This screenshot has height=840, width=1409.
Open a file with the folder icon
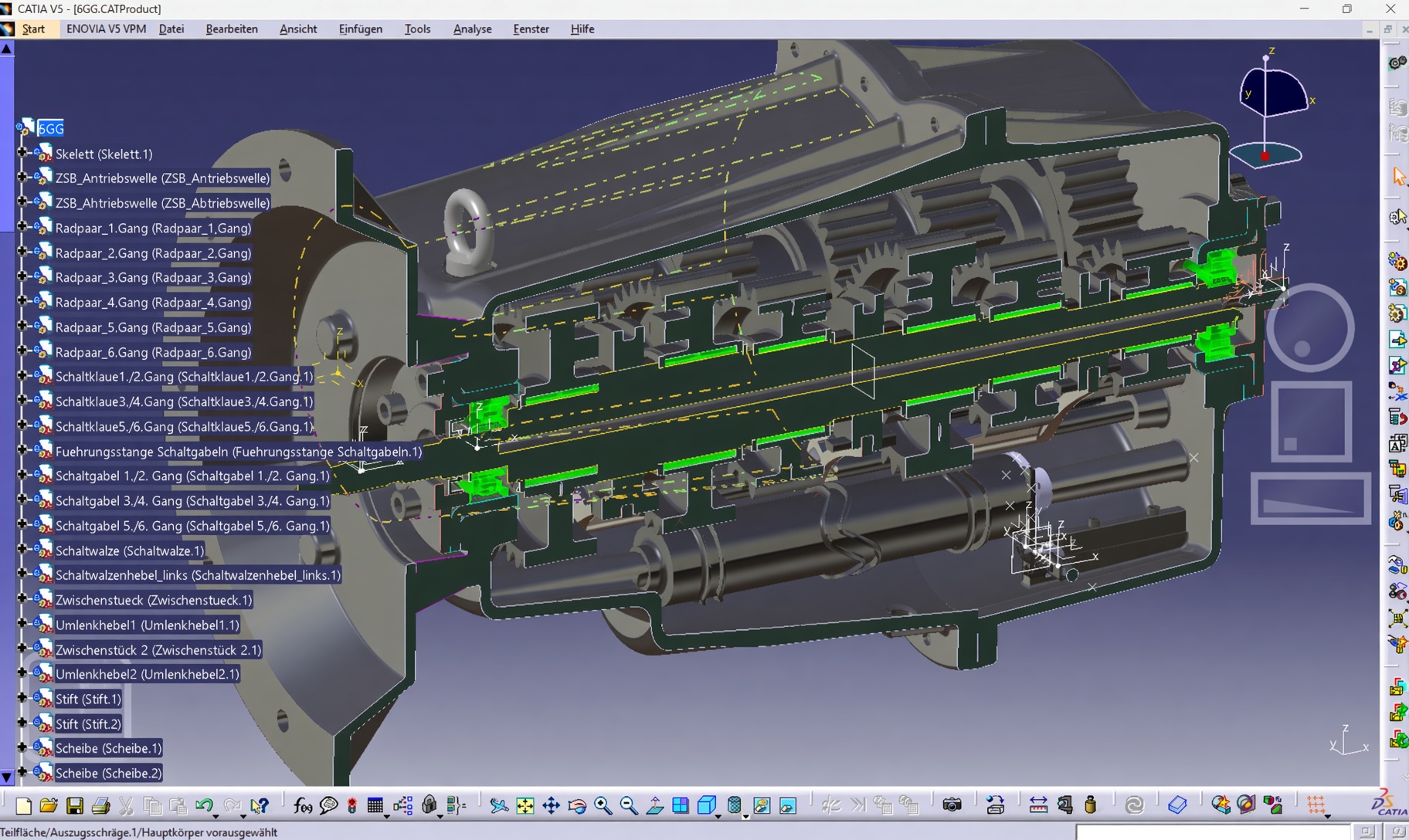coord(49,806)
